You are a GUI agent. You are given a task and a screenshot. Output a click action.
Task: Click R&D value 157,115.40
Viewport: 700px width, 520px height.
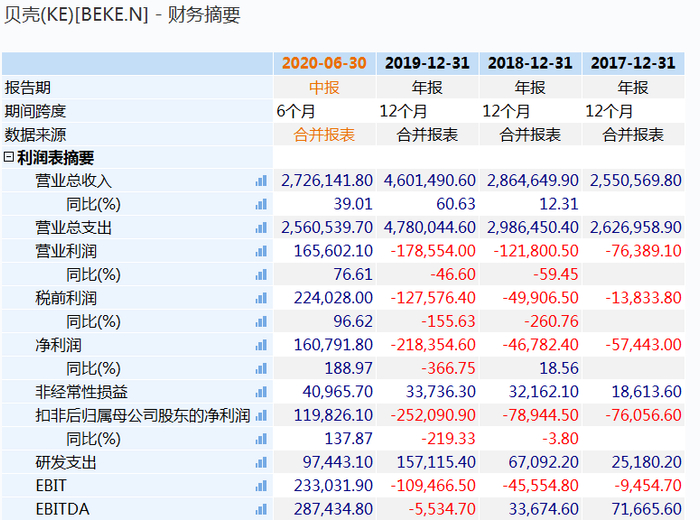pyautogui.click(x=436, y=462)
